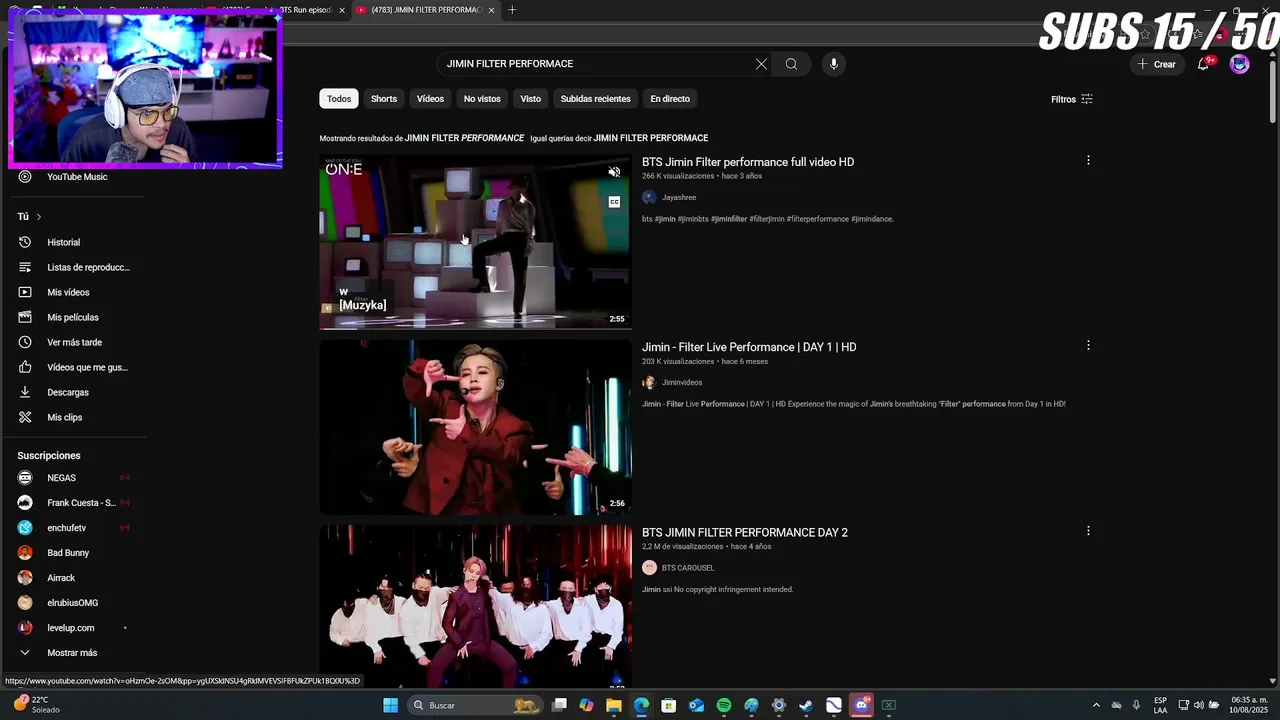Viewport: 1280px width, 720px height.
Task: Open Jimin Filter Live Performance DAY 1 thumbnail
Action: [475, 427]
